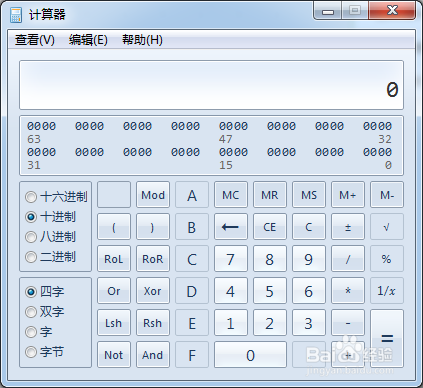Click the Mod button
Screen dimensions: 423x388
(x=153, y=195)
